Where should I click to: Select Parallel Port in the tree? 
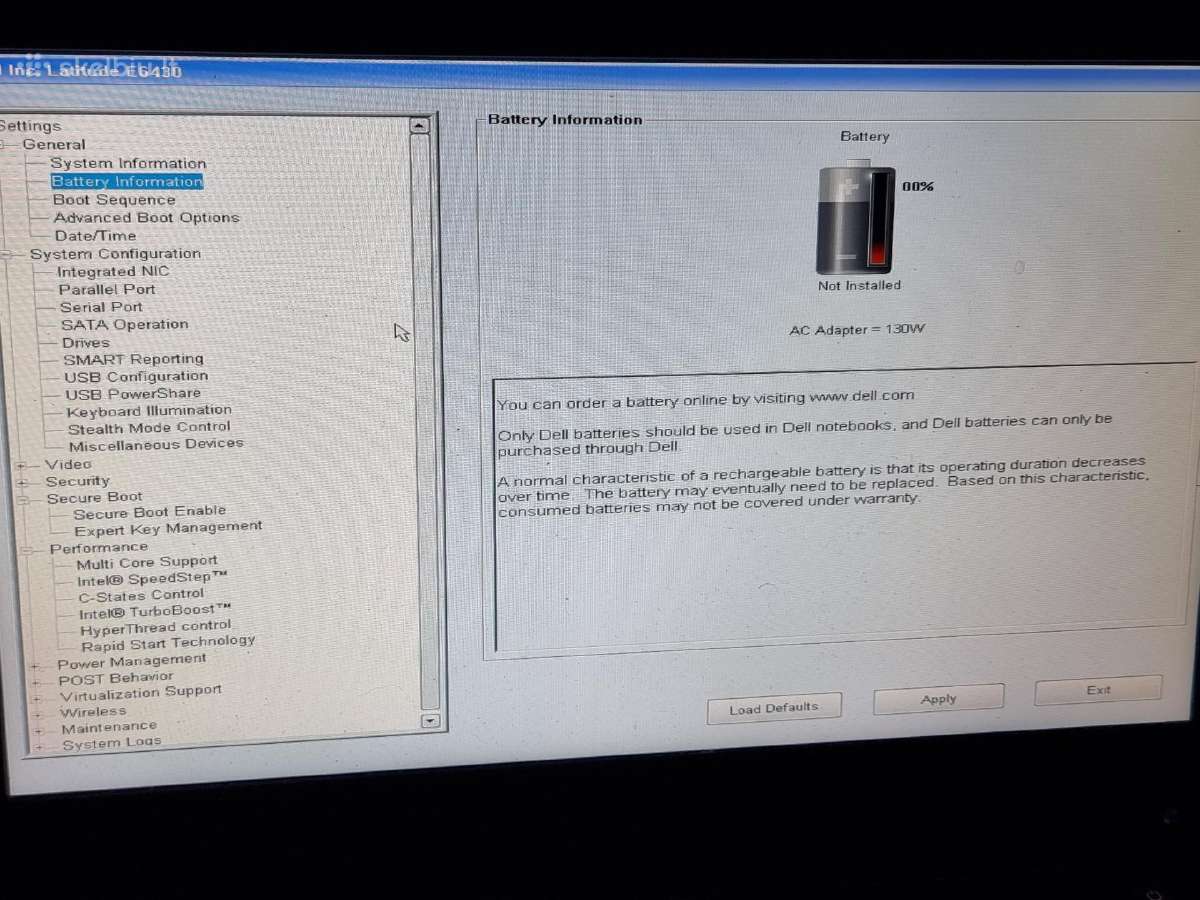107,289
